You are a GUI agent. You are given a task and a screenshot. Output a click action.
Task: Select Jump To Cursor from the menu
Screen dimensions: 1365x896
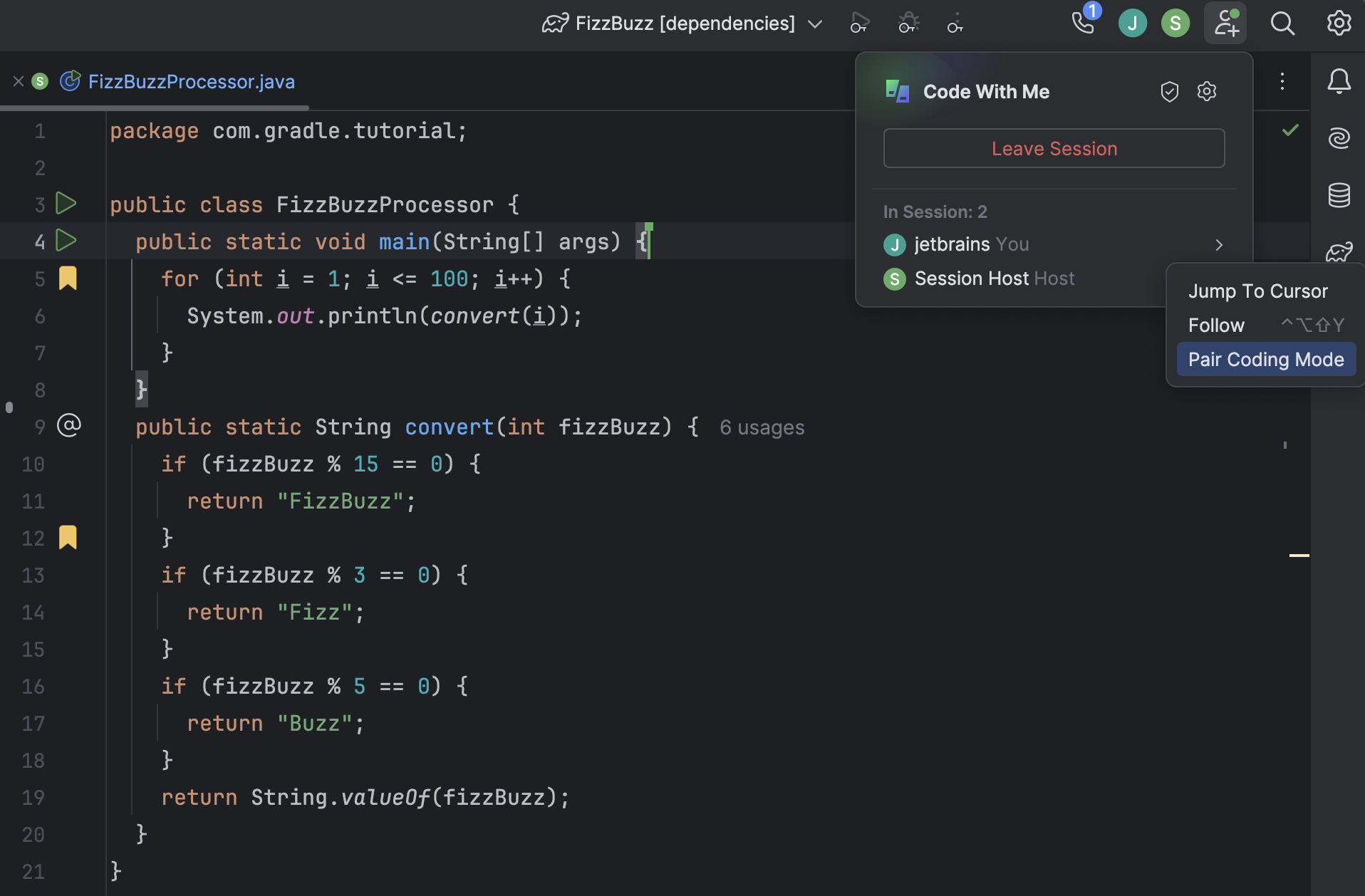(x=1257, y=291)
